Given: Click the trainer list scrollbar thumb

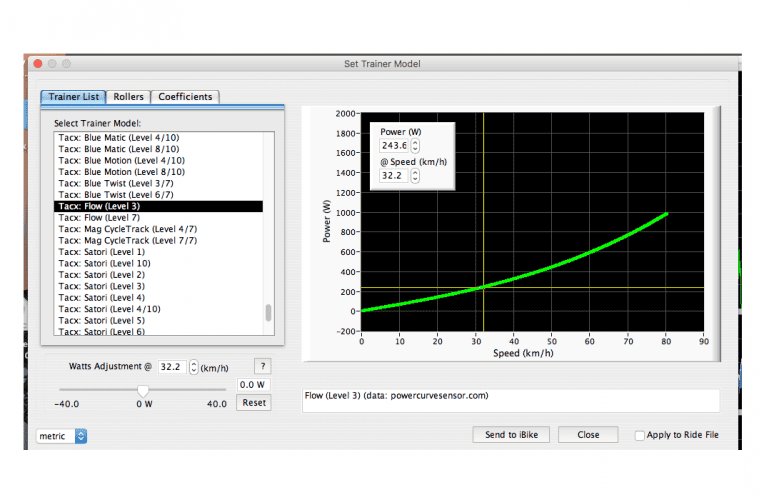Looking at the screenshot, I should coord(268,312).
